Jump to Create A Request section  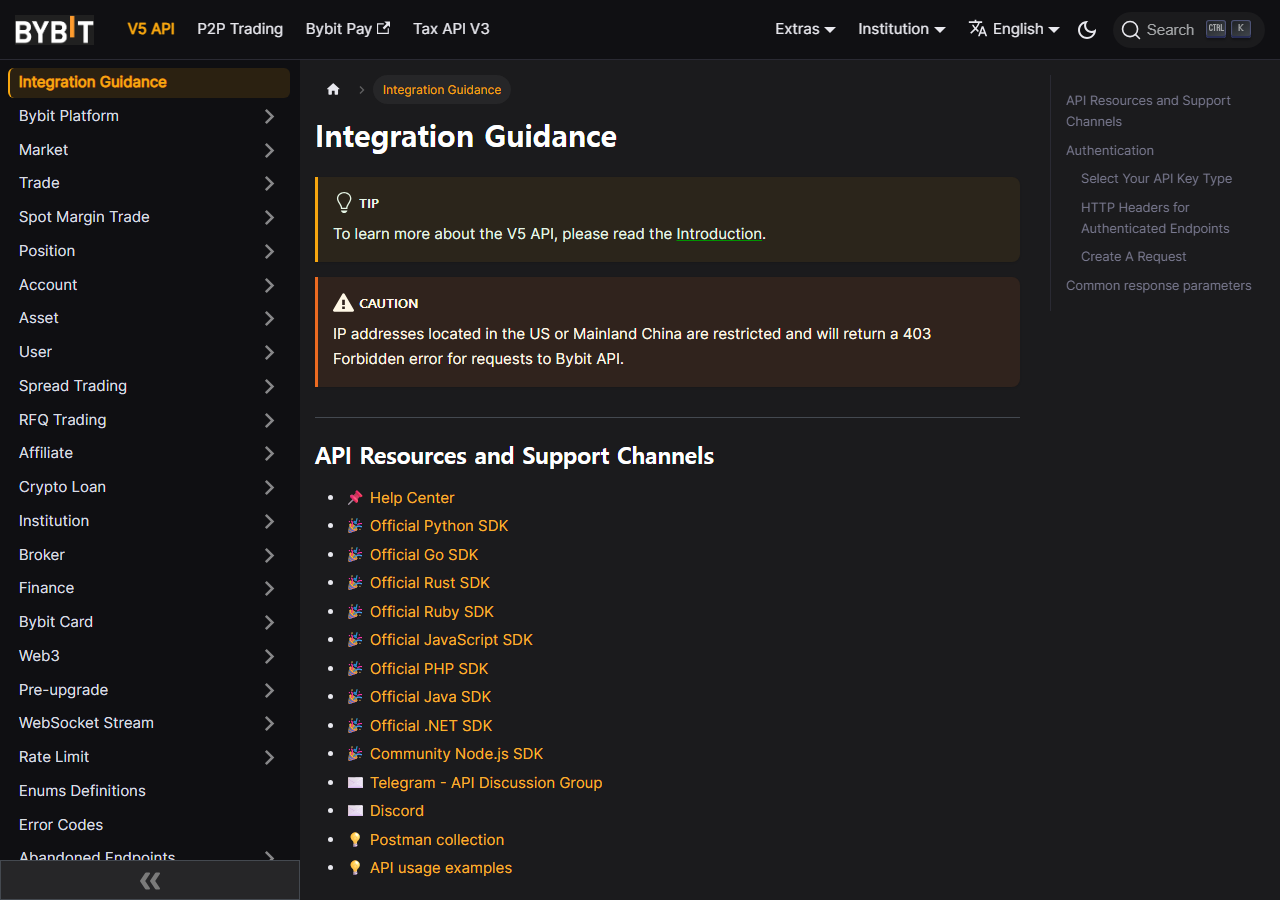(1134, 257)
